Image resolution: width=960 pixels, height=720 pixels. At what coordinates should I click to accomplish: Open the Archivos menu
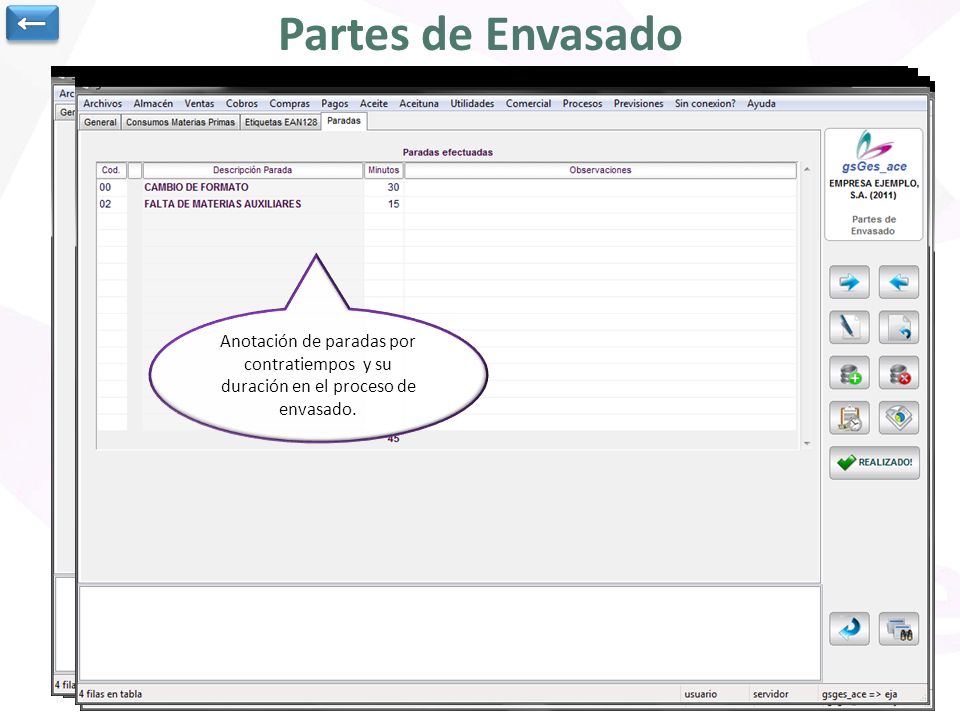[102, 103]
